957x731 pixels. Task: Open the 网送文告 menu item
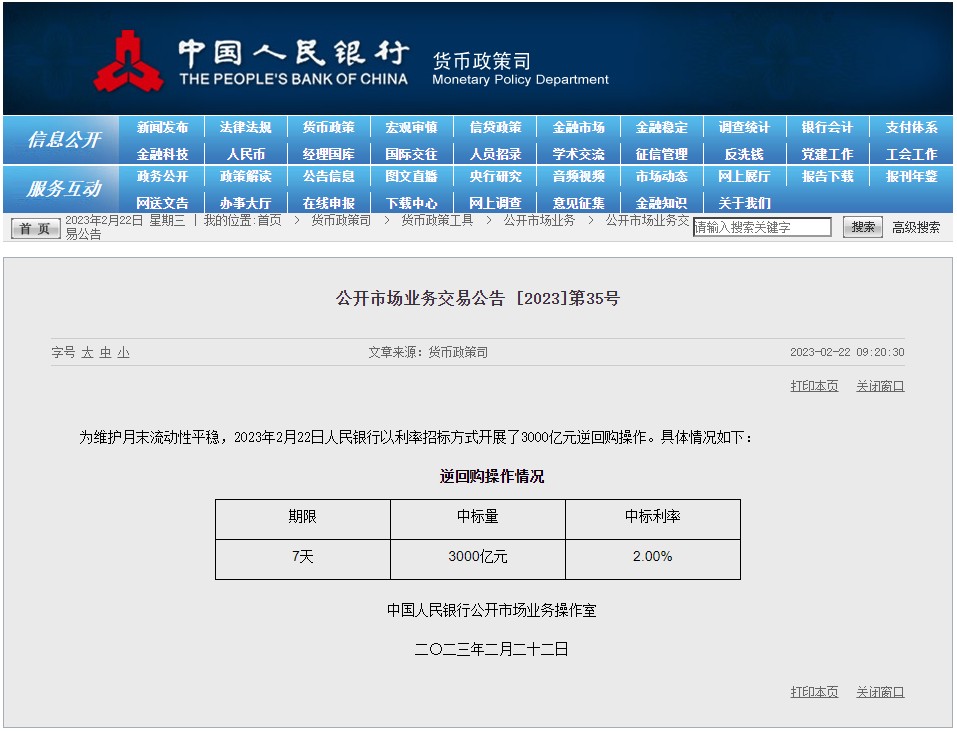tap(162, 203)
